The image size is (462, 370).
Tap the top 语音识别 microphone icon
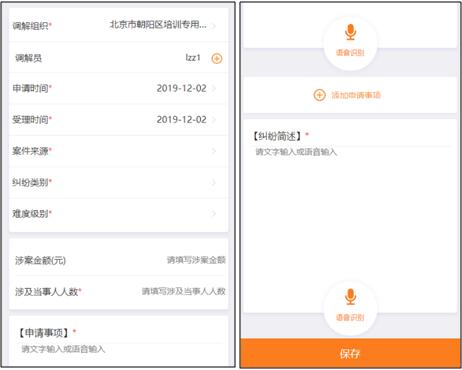click(350, 32)
